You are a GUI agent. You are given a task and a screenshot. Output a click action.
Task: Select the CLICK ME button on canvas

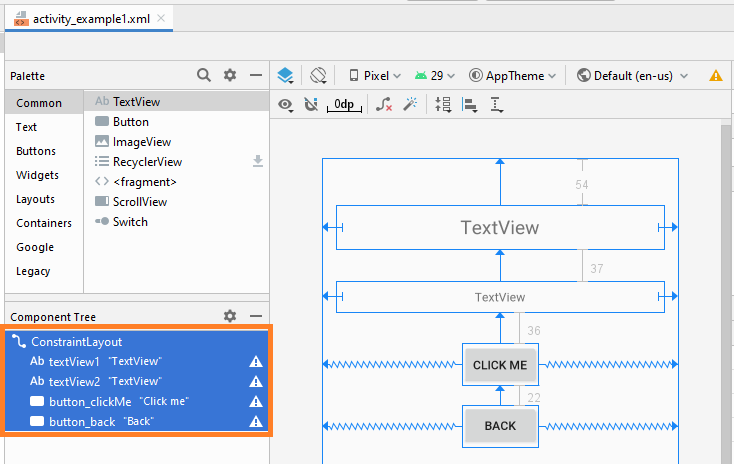500,365
